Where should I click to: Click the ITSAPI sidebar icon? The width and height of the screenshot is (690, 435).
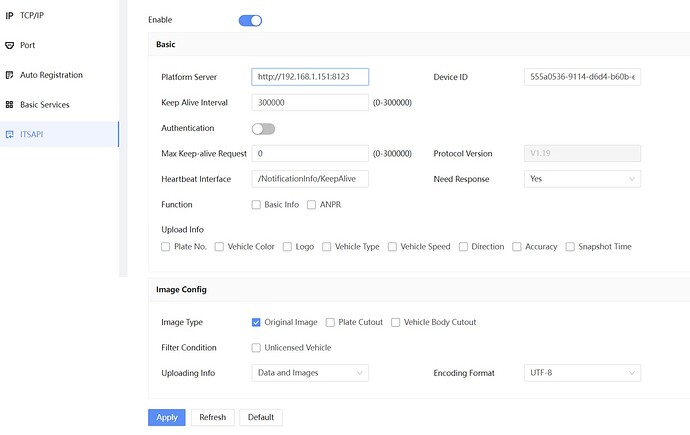(x=9, y=135)
